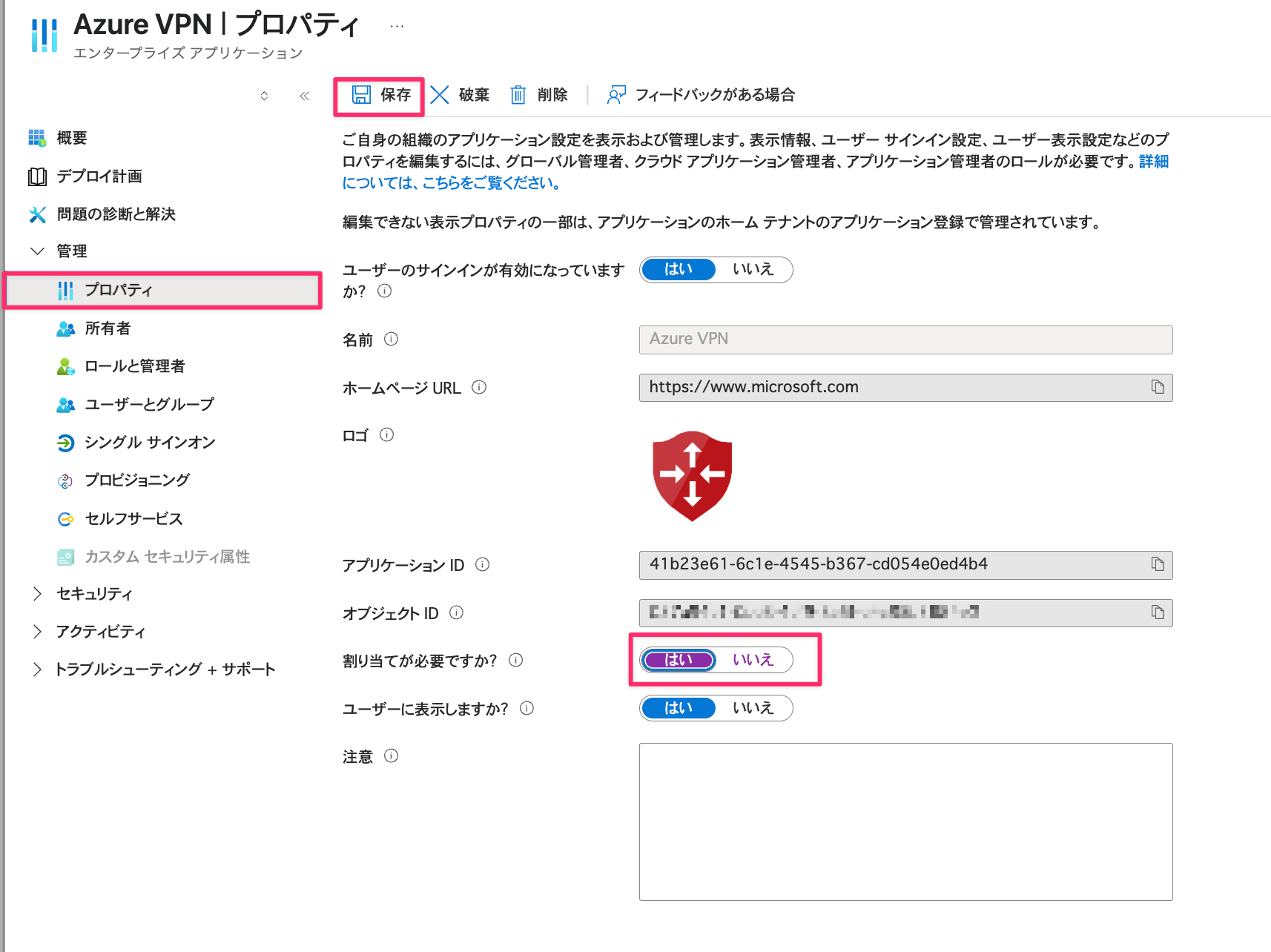Click the homepage URL field
Viewport: 1271px width, 952px height.
905,388
